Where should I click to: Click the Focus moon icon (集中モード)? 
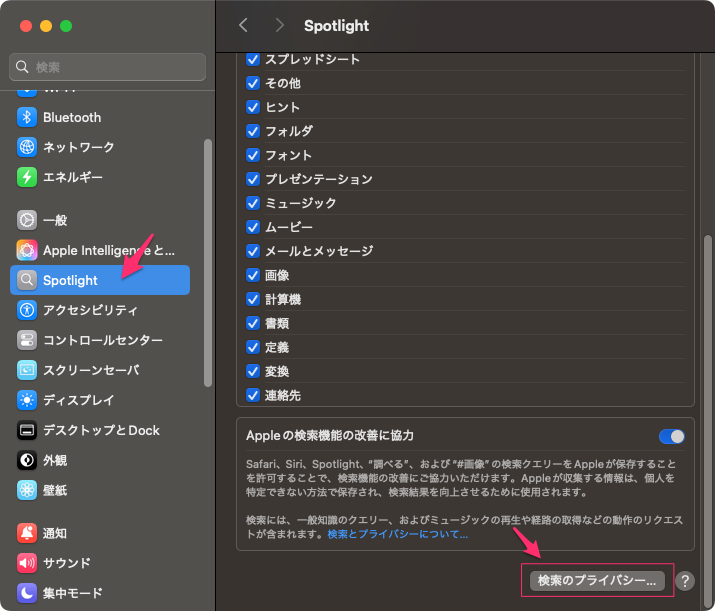click(x=27, y=593)
